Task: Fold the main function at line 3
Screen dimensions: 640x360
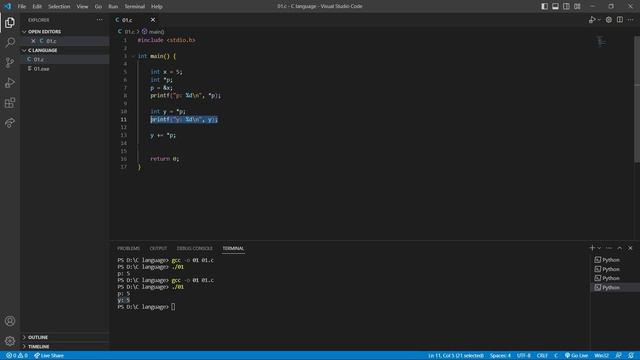Action: point(133,56)
